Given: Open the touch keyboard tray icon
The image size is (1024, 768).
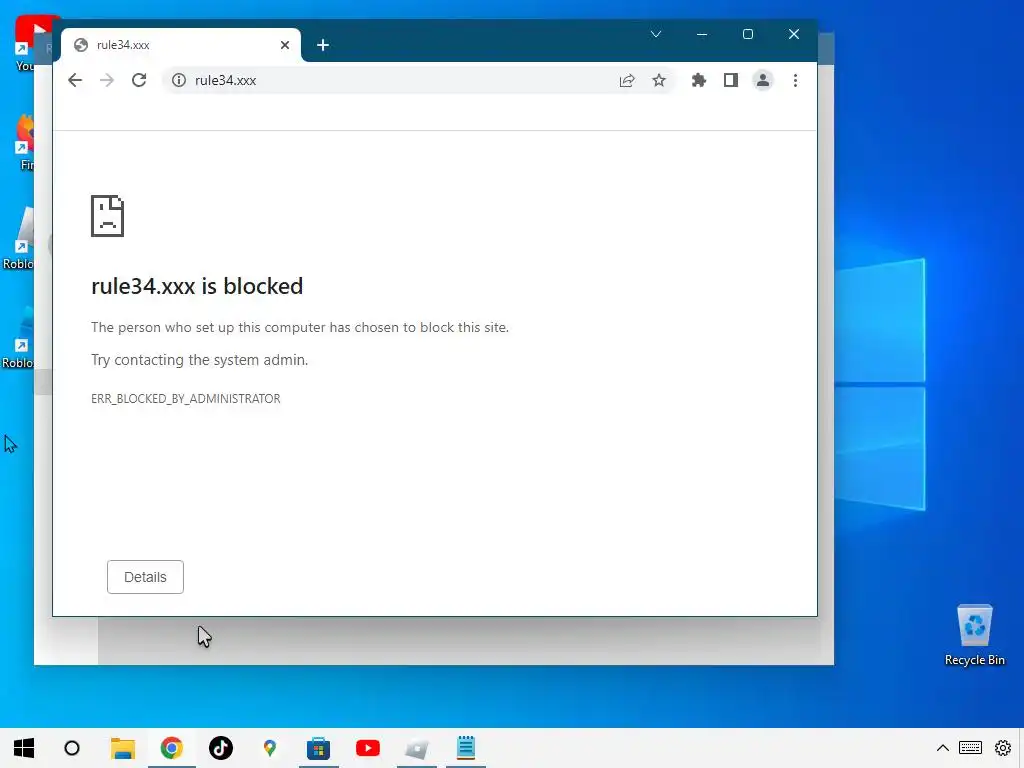Looking at the screenshot, I should (970, 748).
